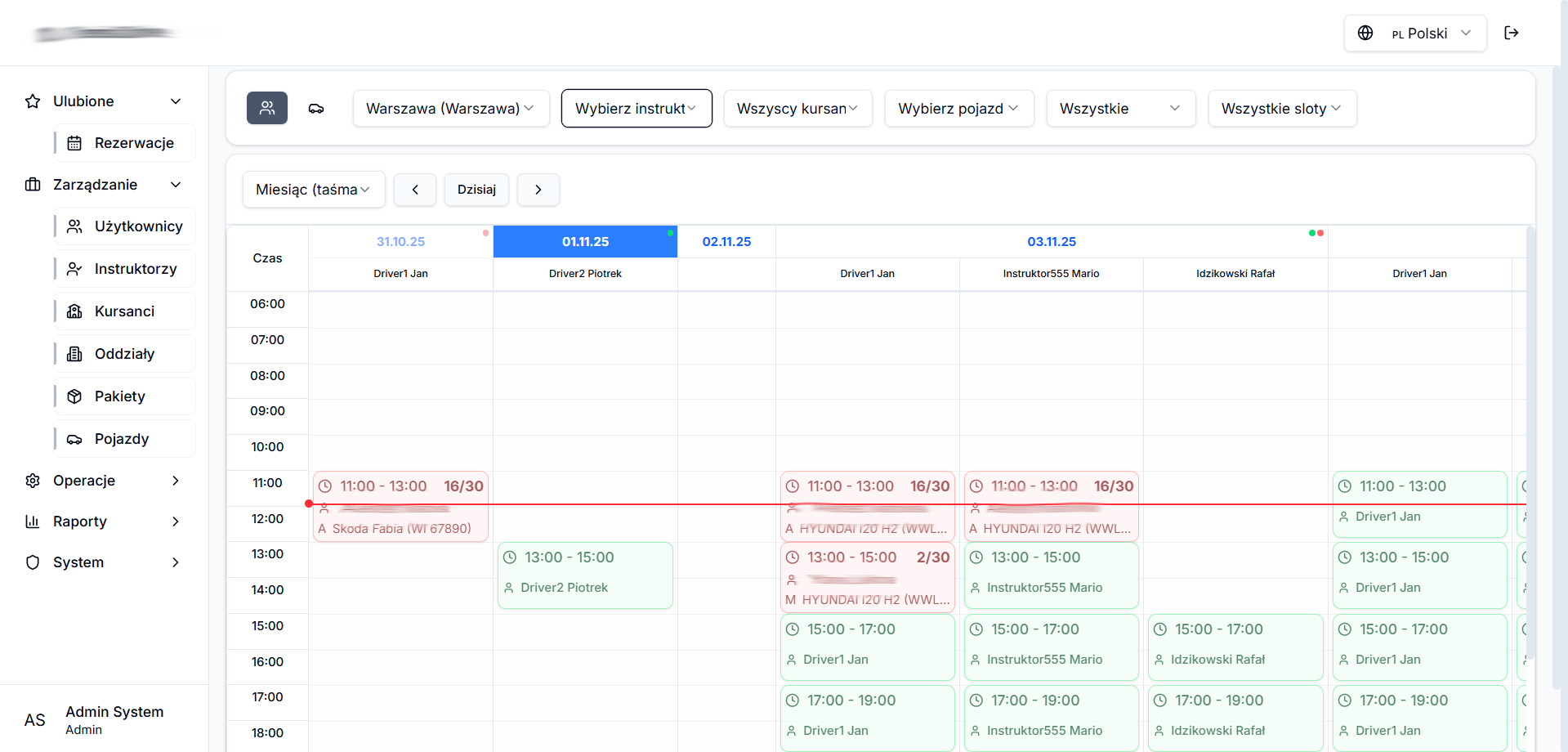Open the Warszawa branch dropdown
Screen dimensions: 1568x752
pos(450,109)
